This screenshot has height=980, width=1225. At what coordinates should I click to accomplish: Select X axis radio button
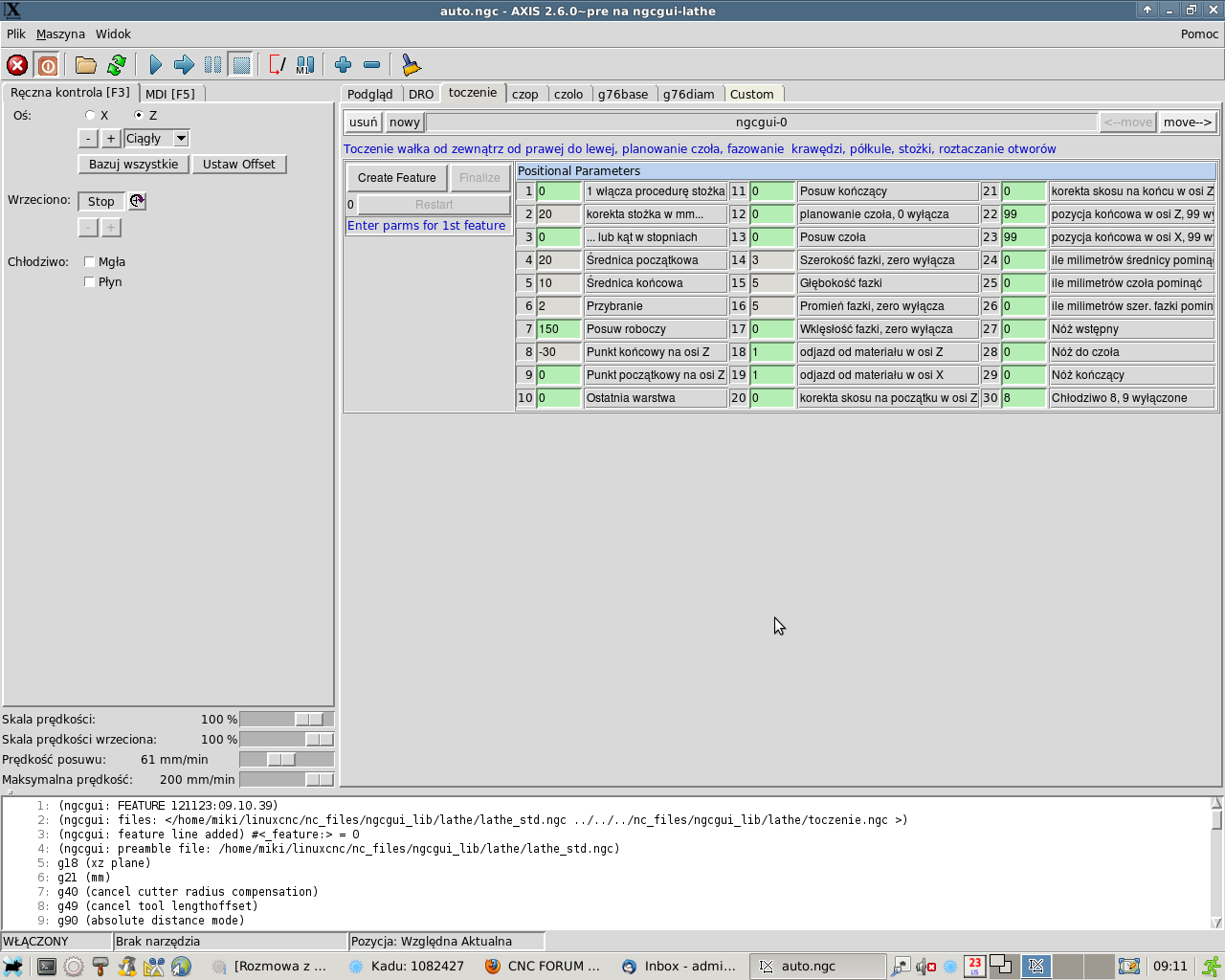click(90, 115)
